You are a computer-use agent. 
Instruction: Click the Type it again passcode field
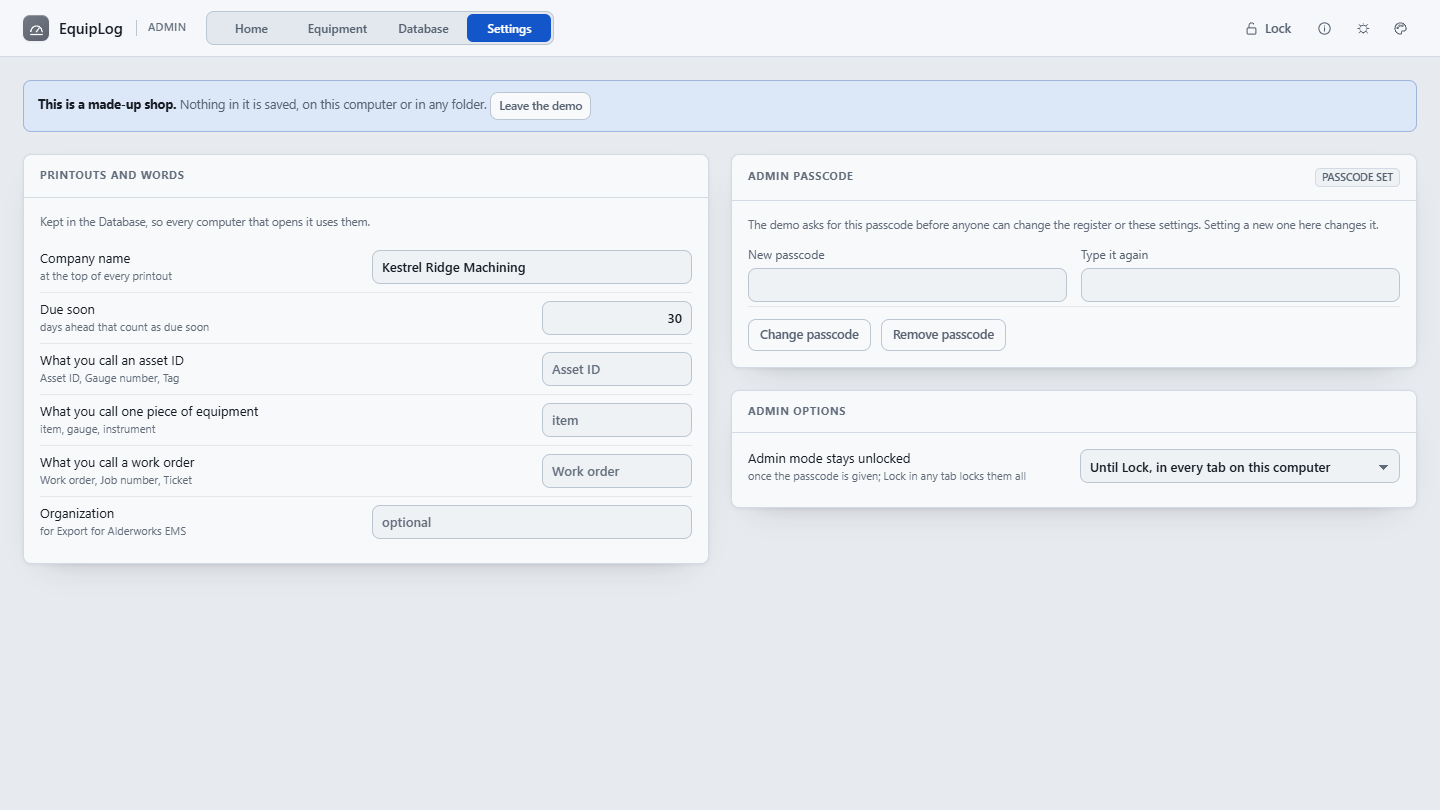[x=1240, y=285]
